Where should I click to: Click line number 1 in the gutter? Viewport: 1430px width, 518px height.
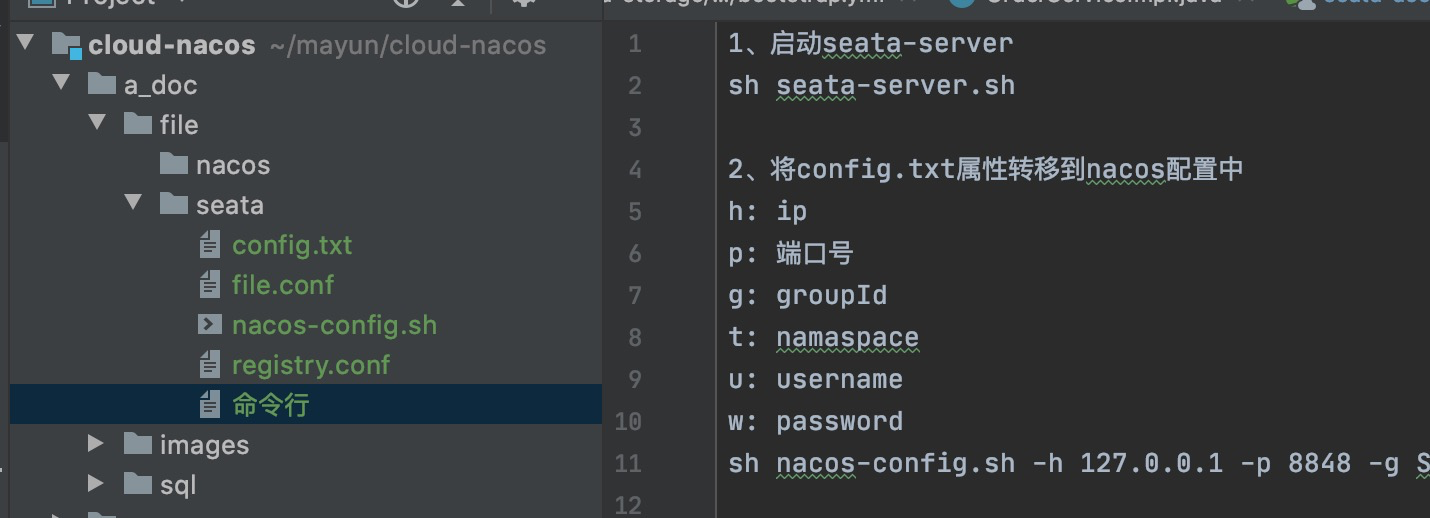[x=635, y=44]
